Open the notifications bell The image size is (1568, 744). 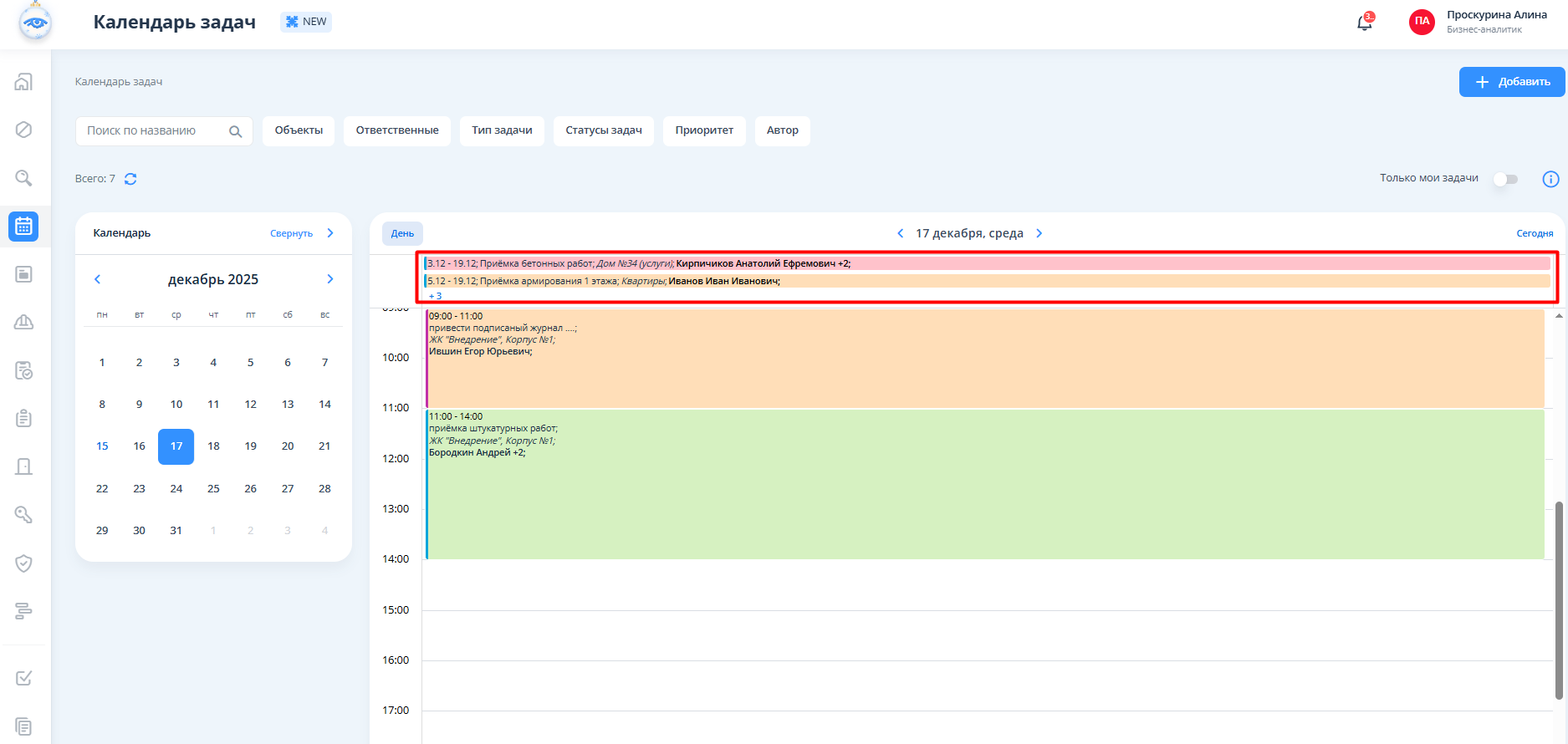[x=1364, y=23]
